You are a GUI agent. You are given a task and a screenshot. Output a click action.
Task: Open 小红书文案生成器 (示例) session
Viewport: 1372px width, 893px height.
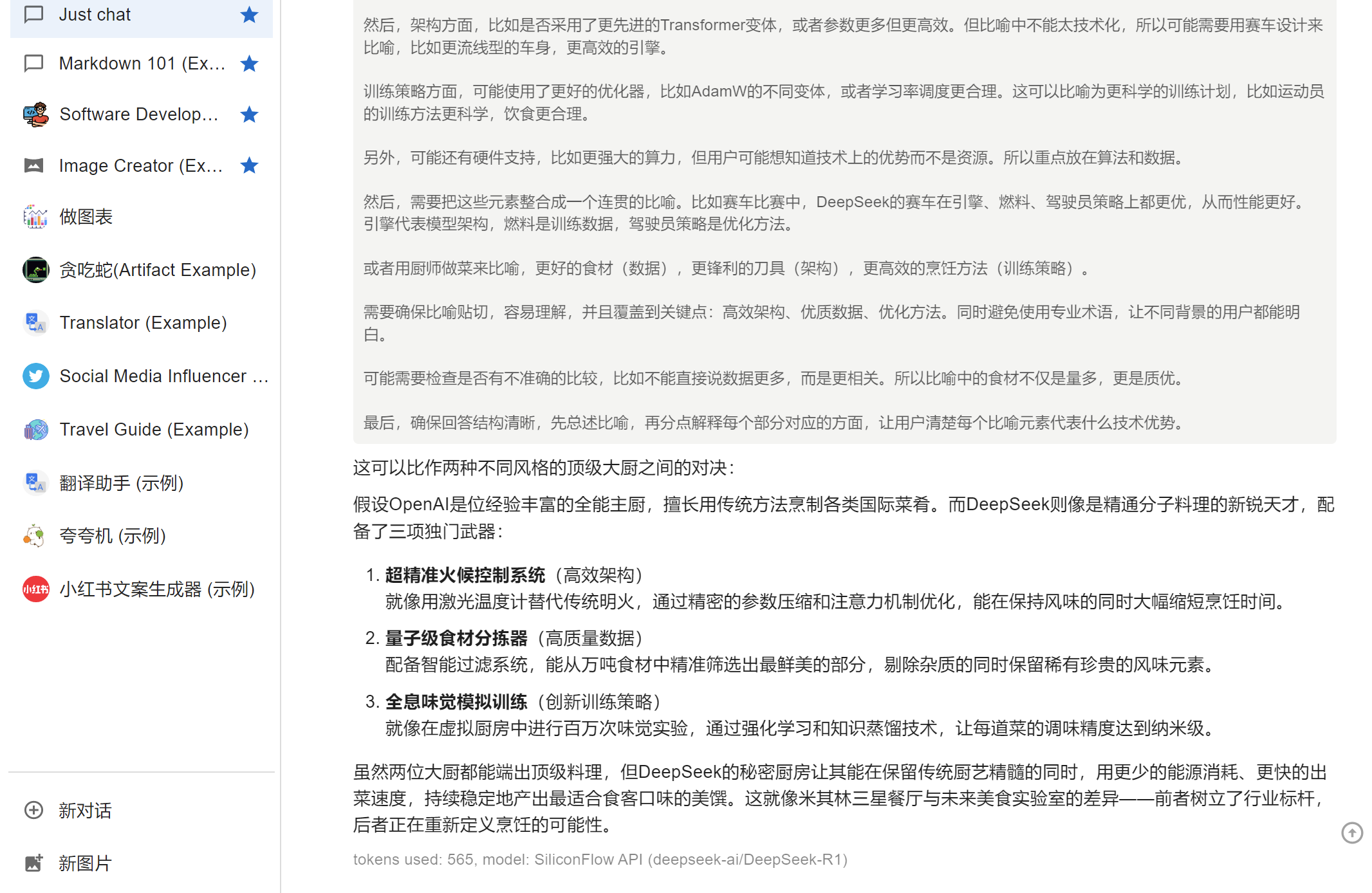[x=157, y=589]
